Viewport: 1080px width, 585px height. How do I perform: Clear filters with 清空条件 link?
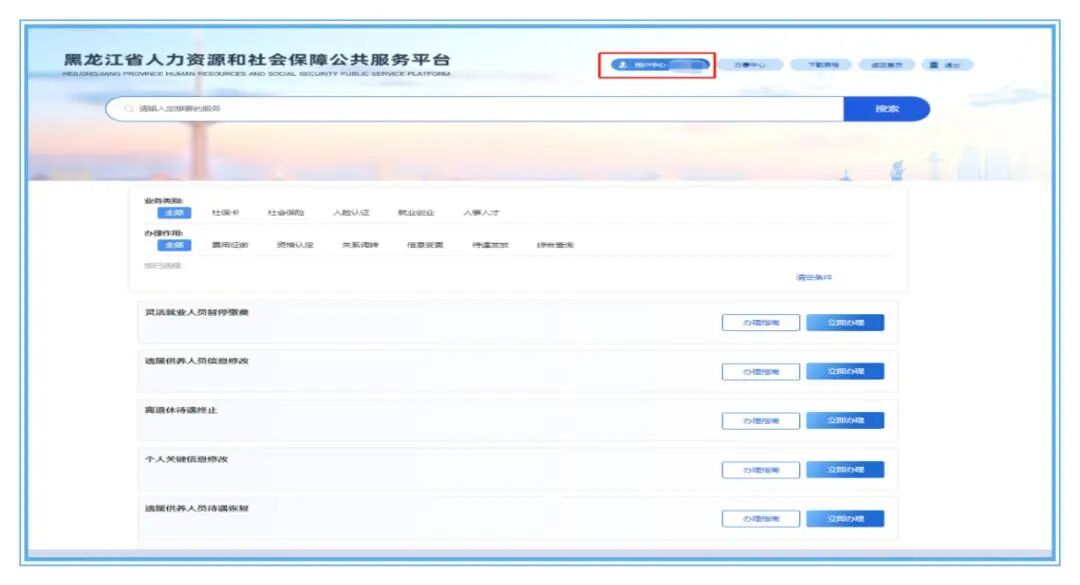pyautogui.click(x=814, y=278)
